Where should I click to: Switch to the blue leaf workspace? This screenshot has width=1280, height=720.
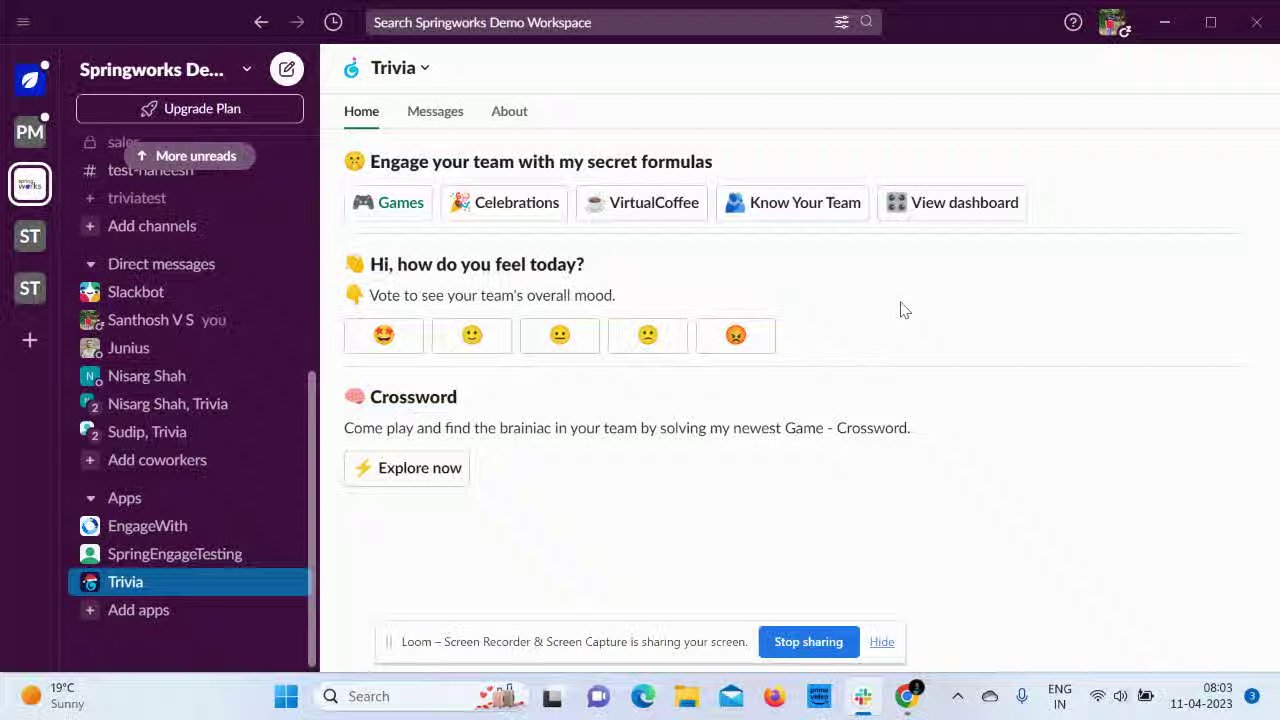[30, 80]
